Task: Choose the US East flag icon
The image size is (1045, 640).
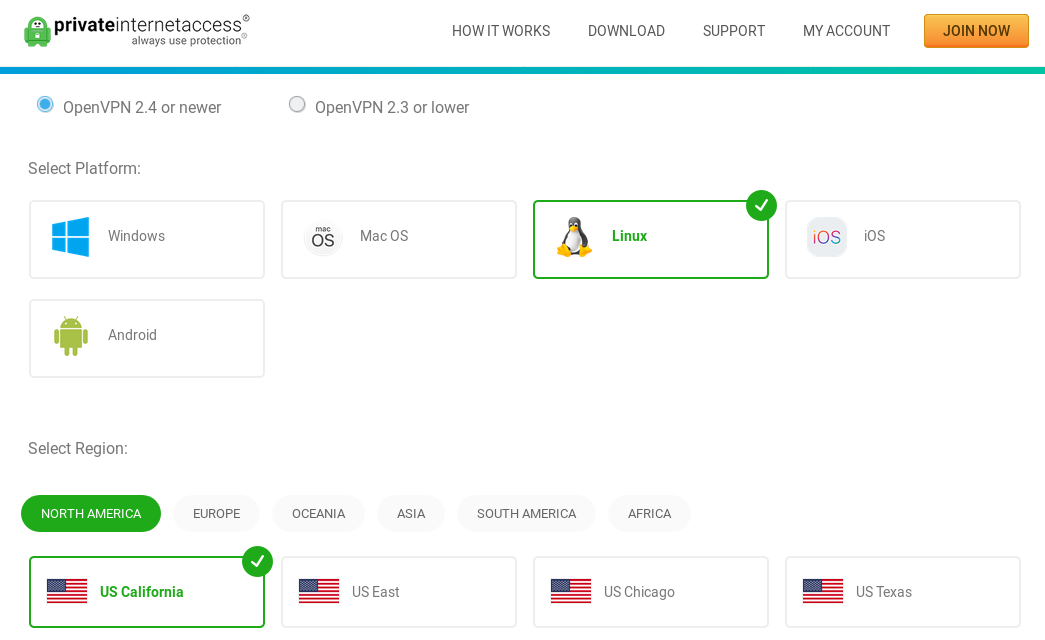Action: tap(319, 592)
